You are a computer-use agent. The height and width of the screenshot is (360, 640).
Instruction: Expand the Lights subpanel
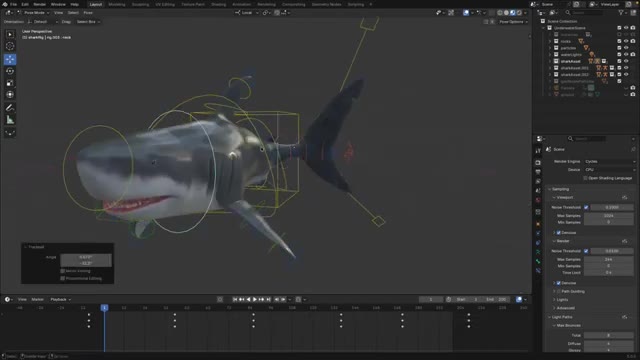(x=554, y=300)
